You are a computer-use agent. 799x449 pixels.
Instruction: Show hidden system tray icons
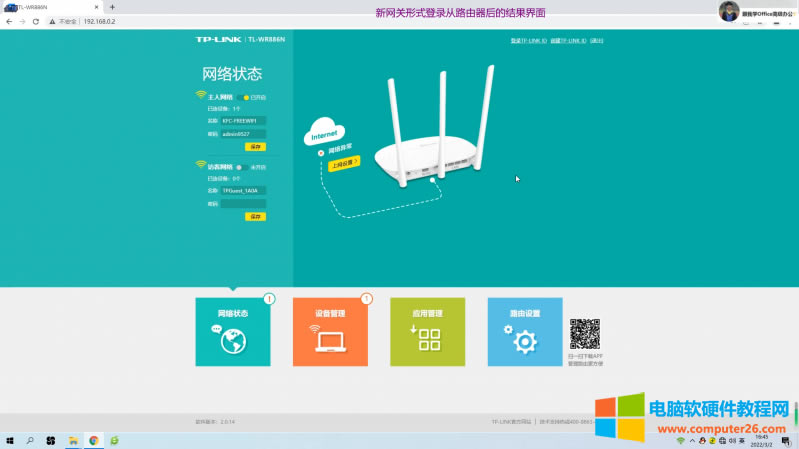(x=692, y=441)
